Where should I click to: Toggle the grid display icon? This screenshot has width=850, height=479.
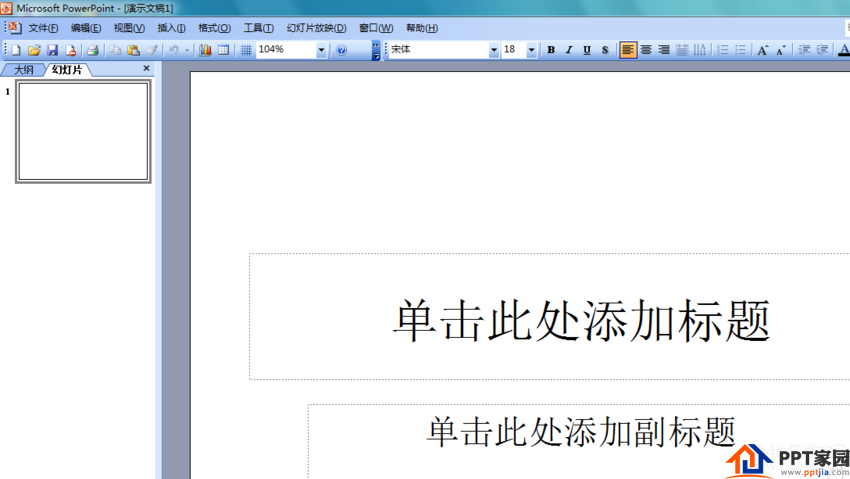click(246, 50)
